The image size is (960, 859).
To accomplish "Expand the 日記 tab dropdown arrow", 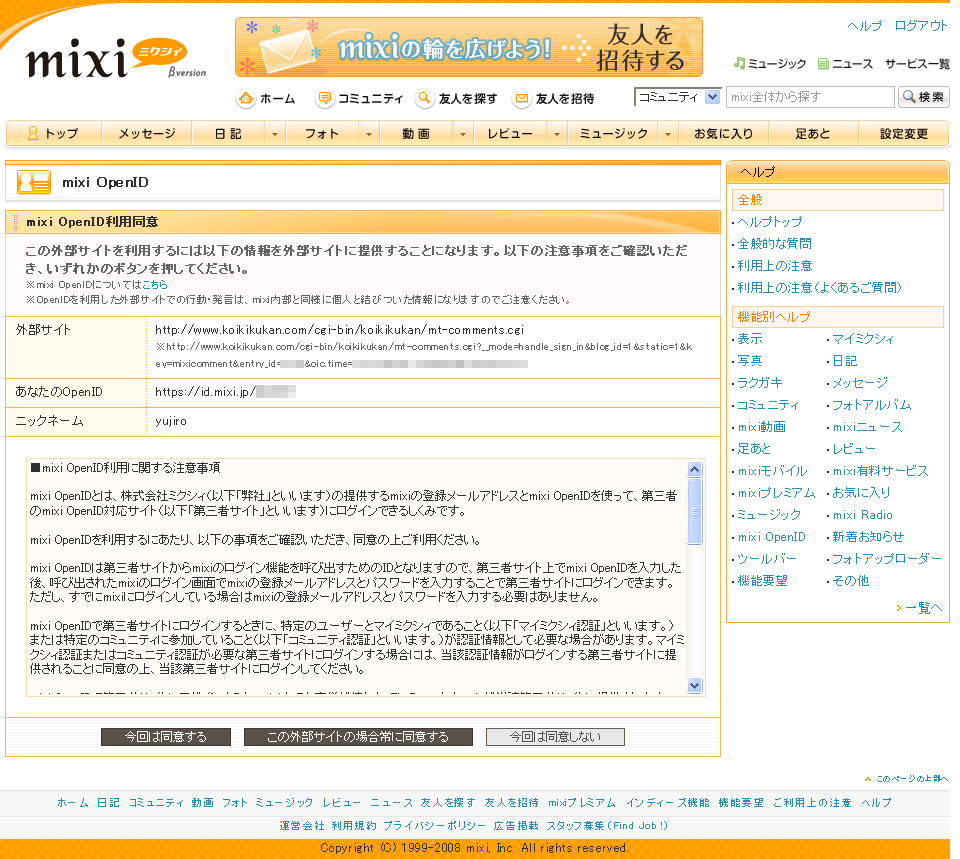I will (275, 134).
